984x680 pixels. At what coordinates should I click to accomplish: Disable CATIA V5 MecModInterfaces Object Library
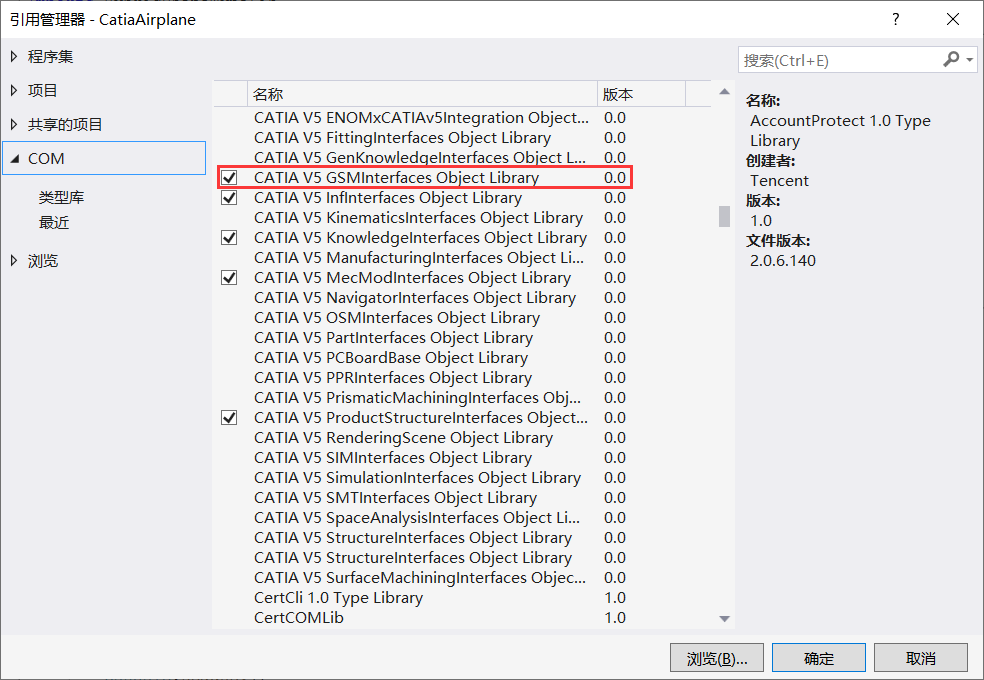(x=229, y=277)
